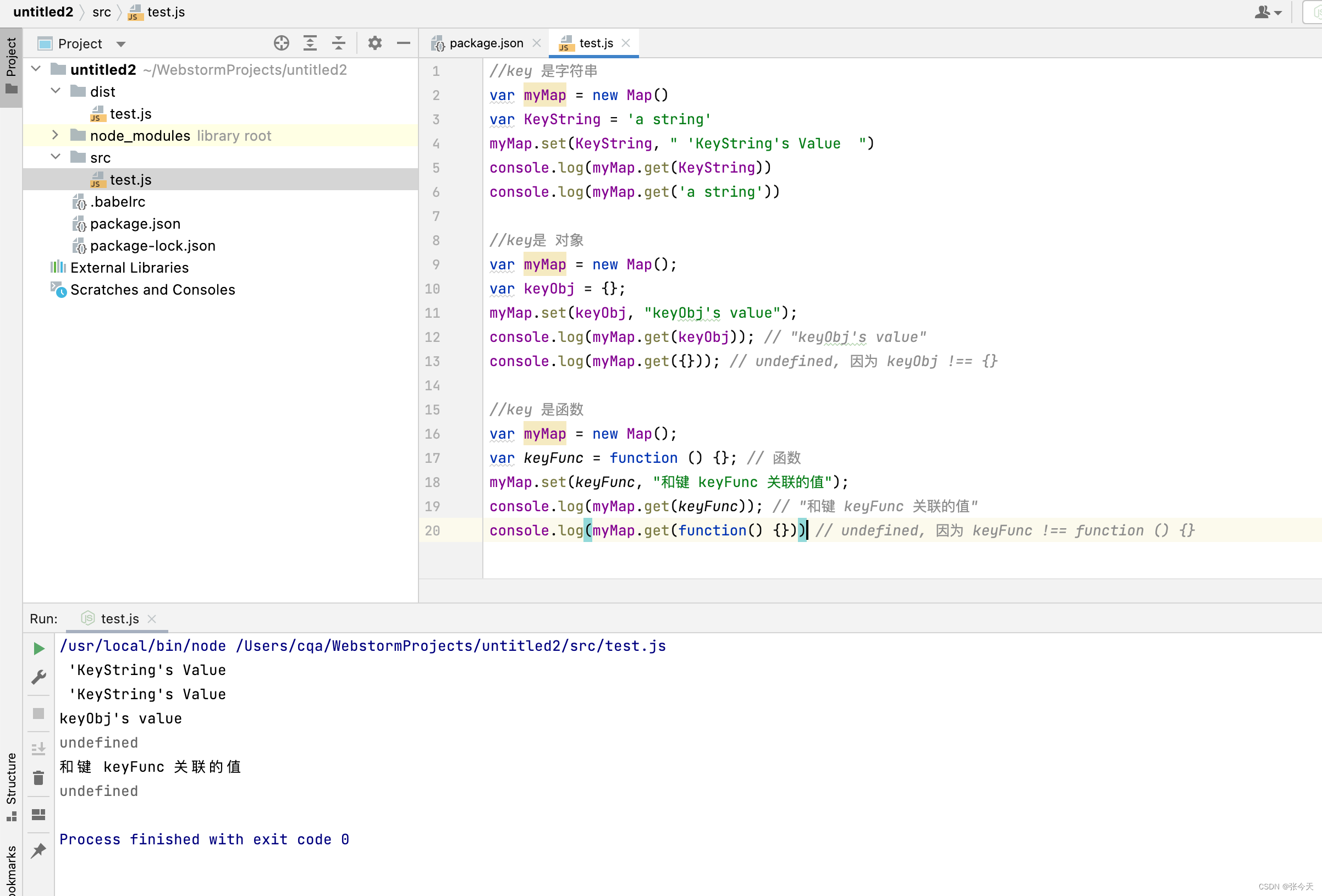Switch to the package.json editor tab

486,43
